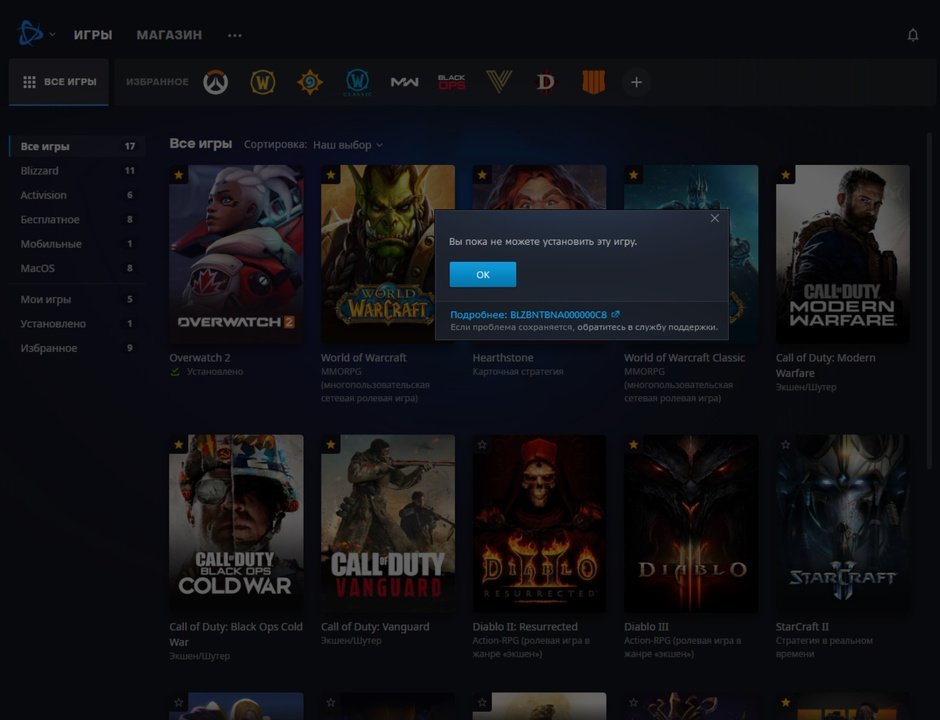Add a favorite with plus icon

[636, 82]
